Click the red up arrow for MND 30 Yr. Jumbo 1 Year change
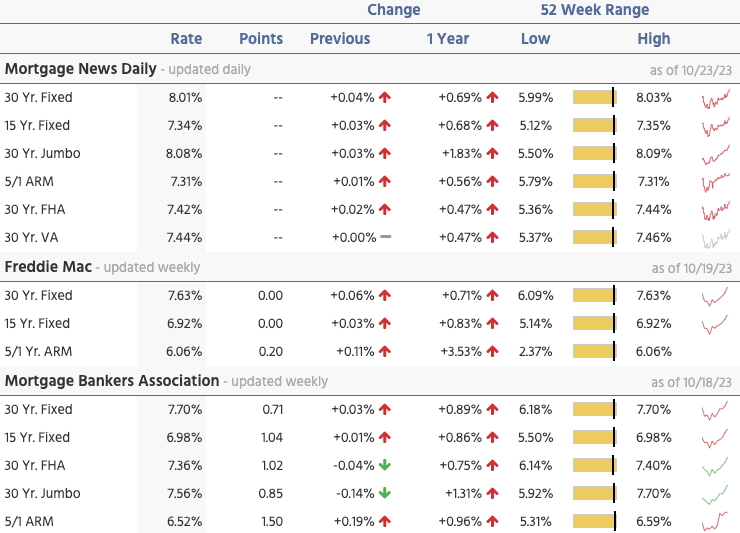The image size is (740, 533). pyautogui.click(x=492, y=154)
